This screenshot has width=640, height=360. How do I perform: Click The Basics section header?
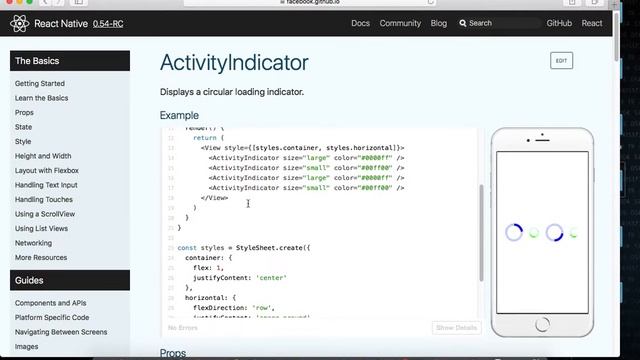pyautogui.click(x=70, y=61)
